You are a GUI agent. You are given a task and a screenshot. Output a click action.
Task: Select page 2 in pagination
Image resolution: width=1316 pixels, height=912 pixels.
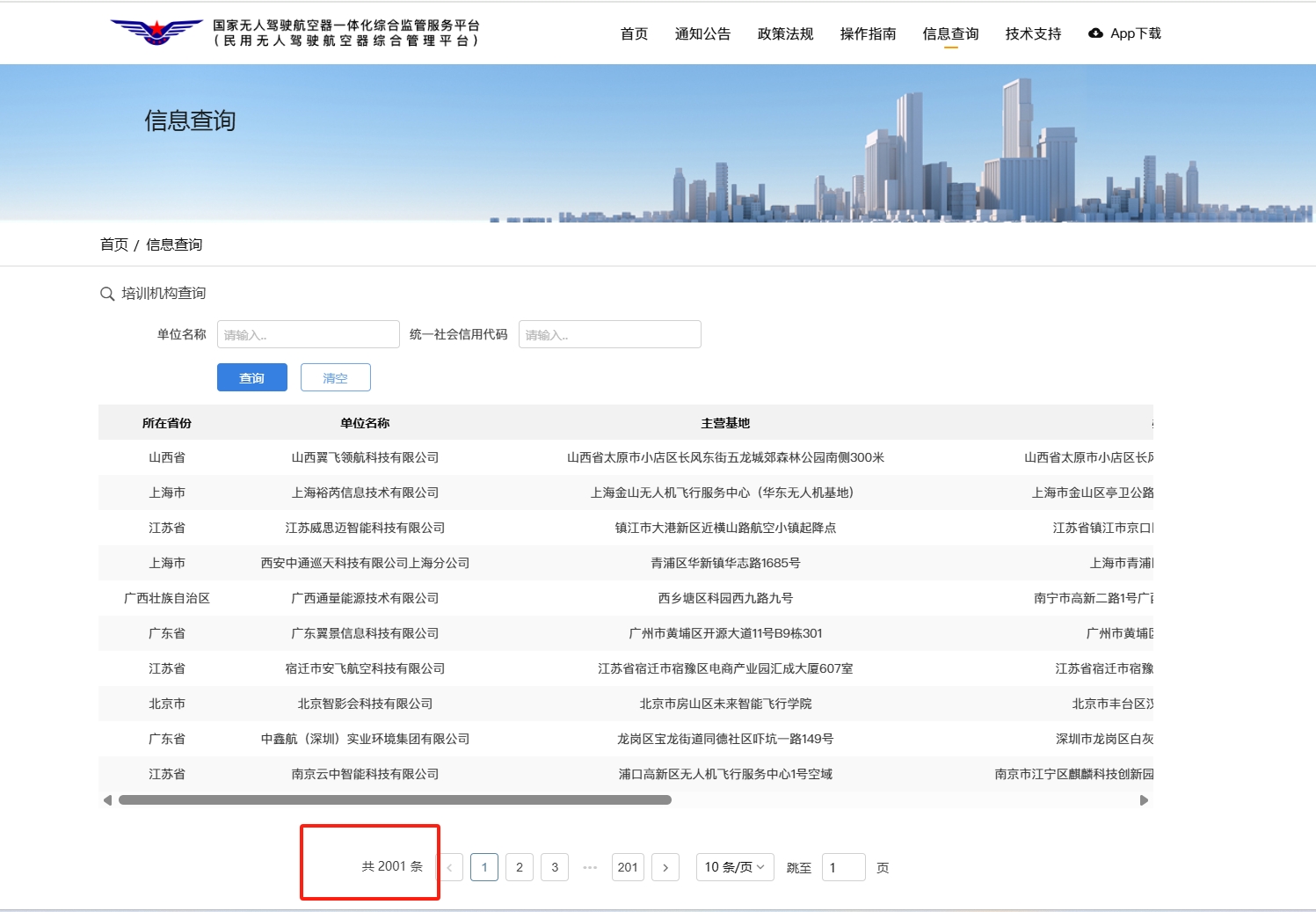tap(520, 867)
